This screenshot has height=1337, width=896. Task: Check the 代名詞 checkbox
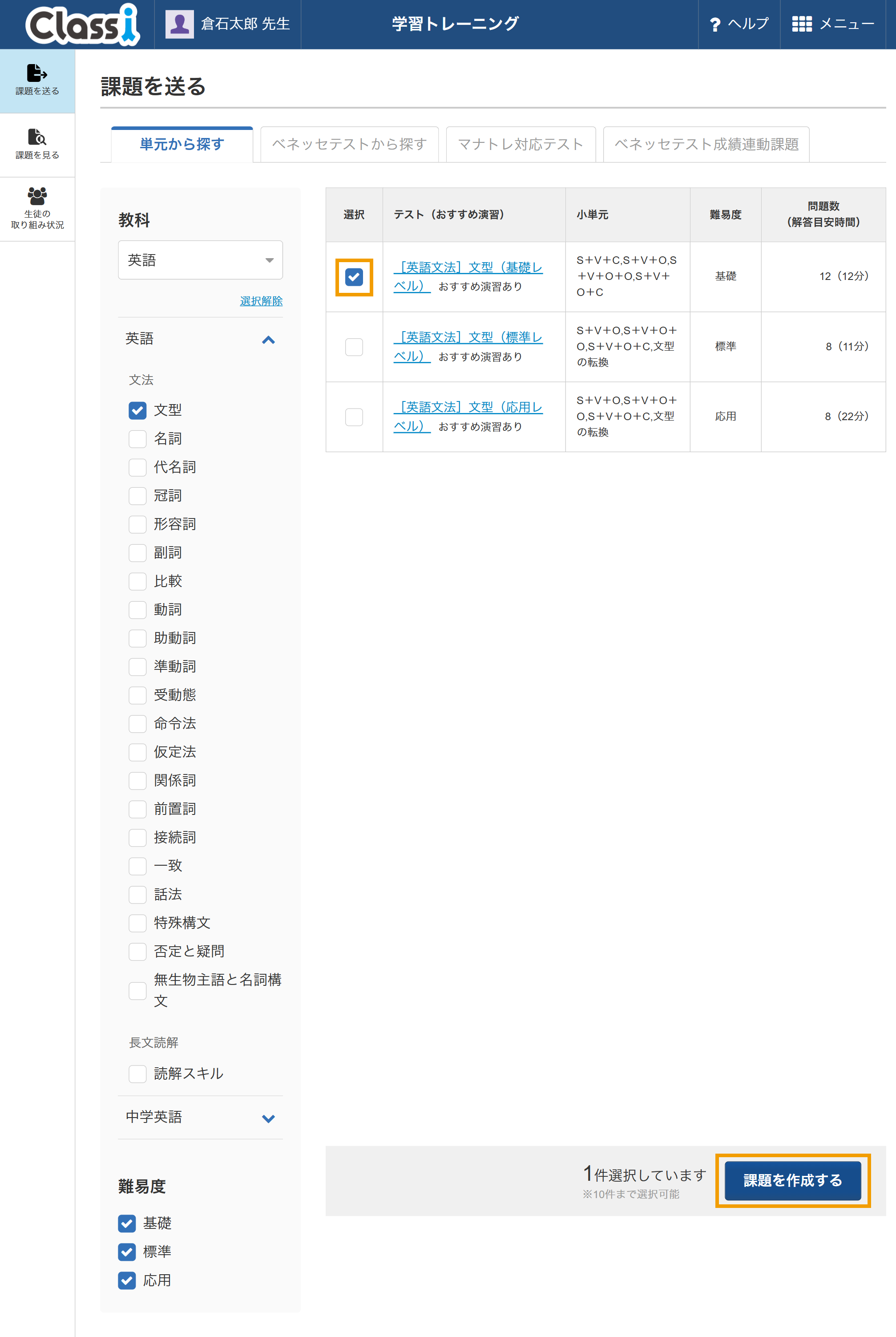(x=137, y=467)
